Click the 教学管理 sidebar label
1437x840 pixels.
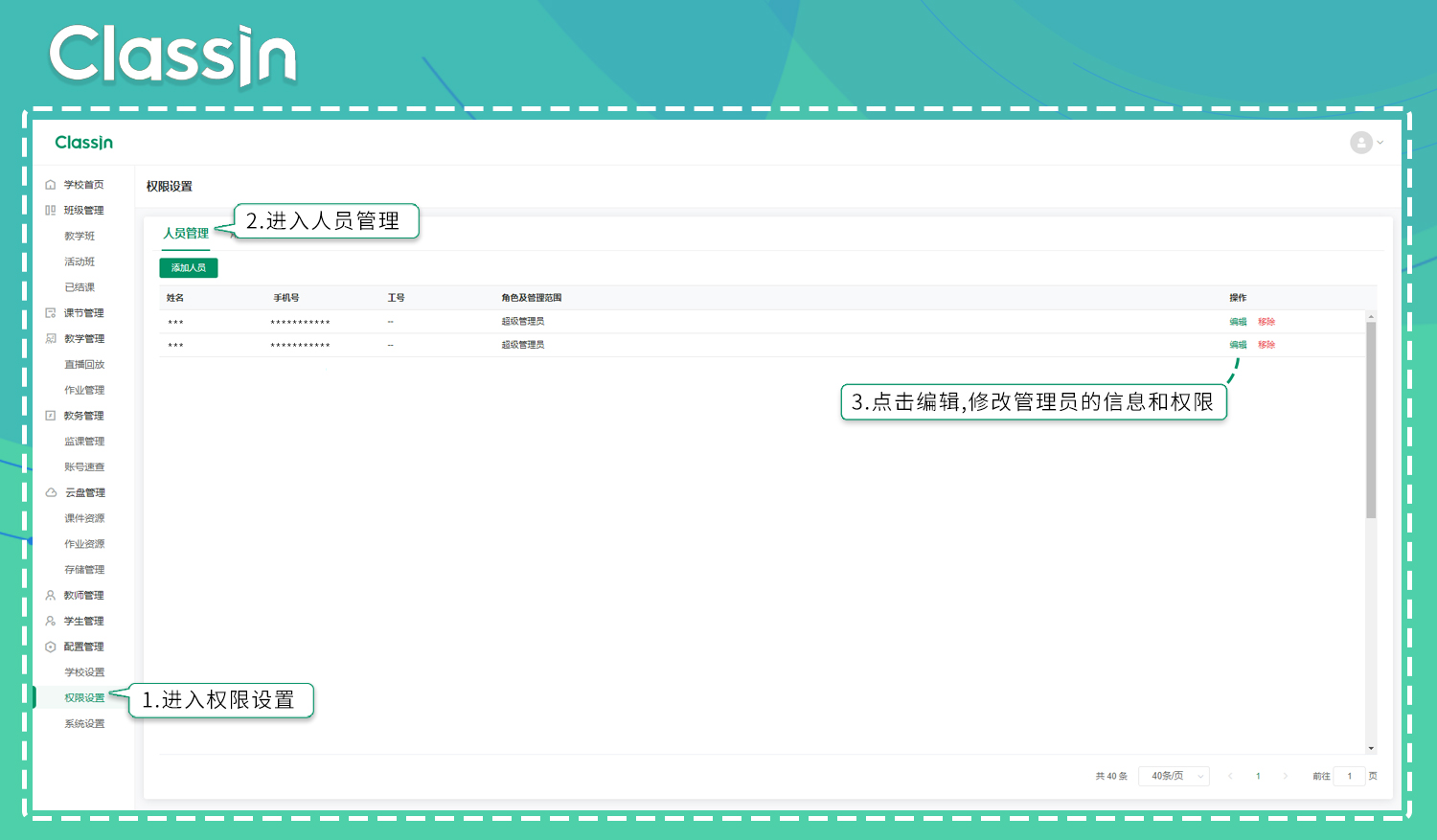pyautogui.click(x=84, y=339)
